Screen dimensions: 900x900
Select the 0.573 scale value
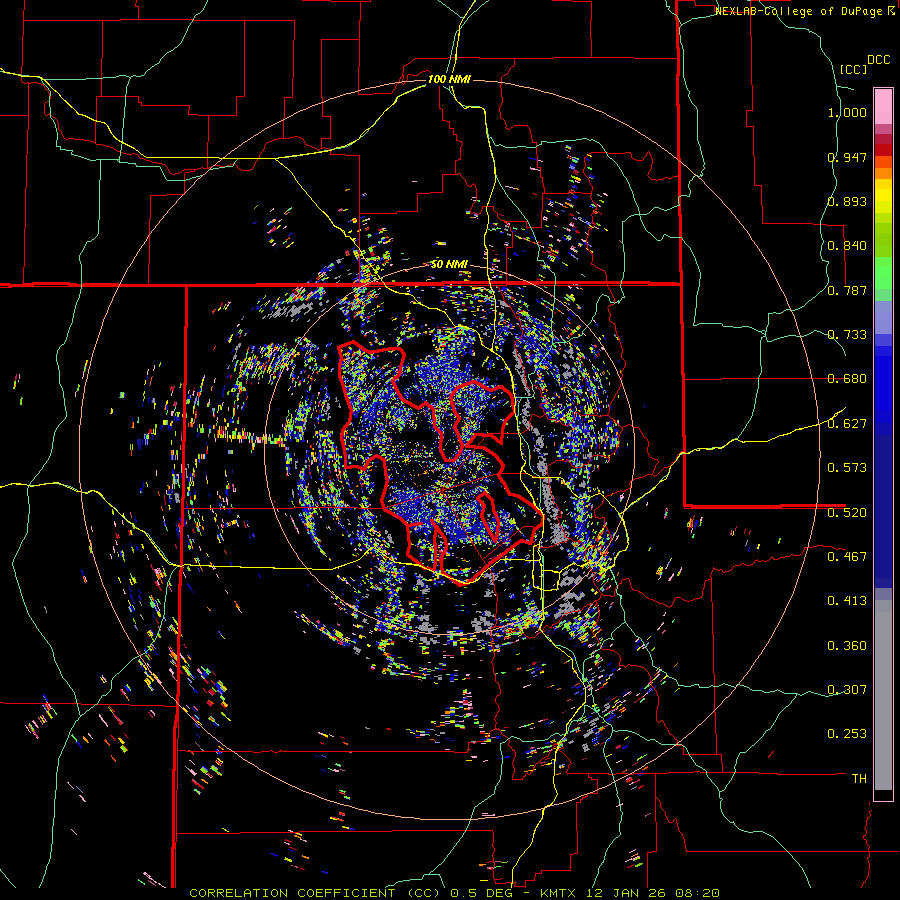pos(847,467)
